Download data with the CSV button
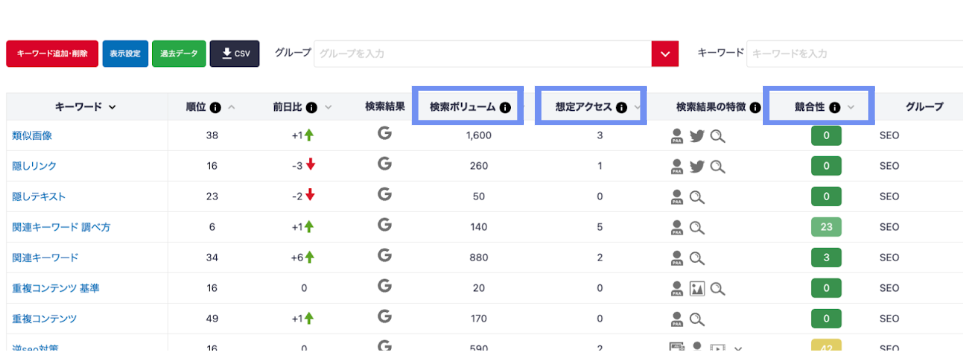 (x=235, y=54)
